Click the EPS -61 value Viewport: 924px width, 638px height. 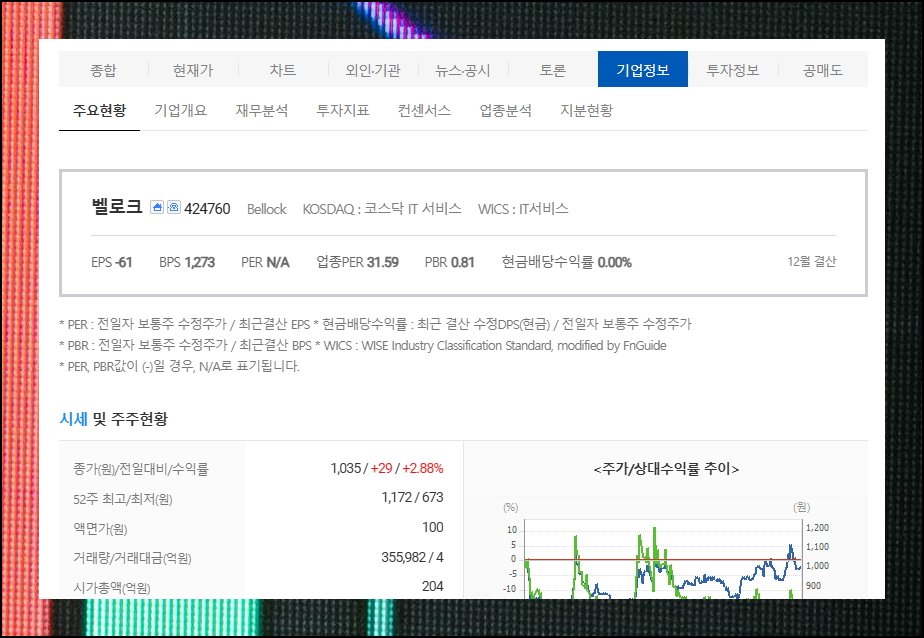pyautogui.click(x=111, y=262)
